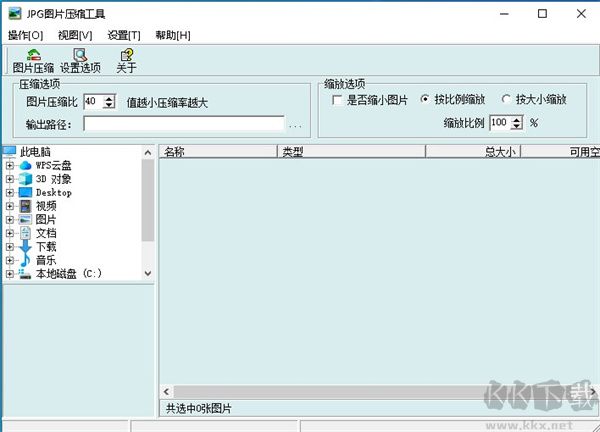Click the 下载 tree label
This screenshot has width=600, height=432.
pos(46,247)
